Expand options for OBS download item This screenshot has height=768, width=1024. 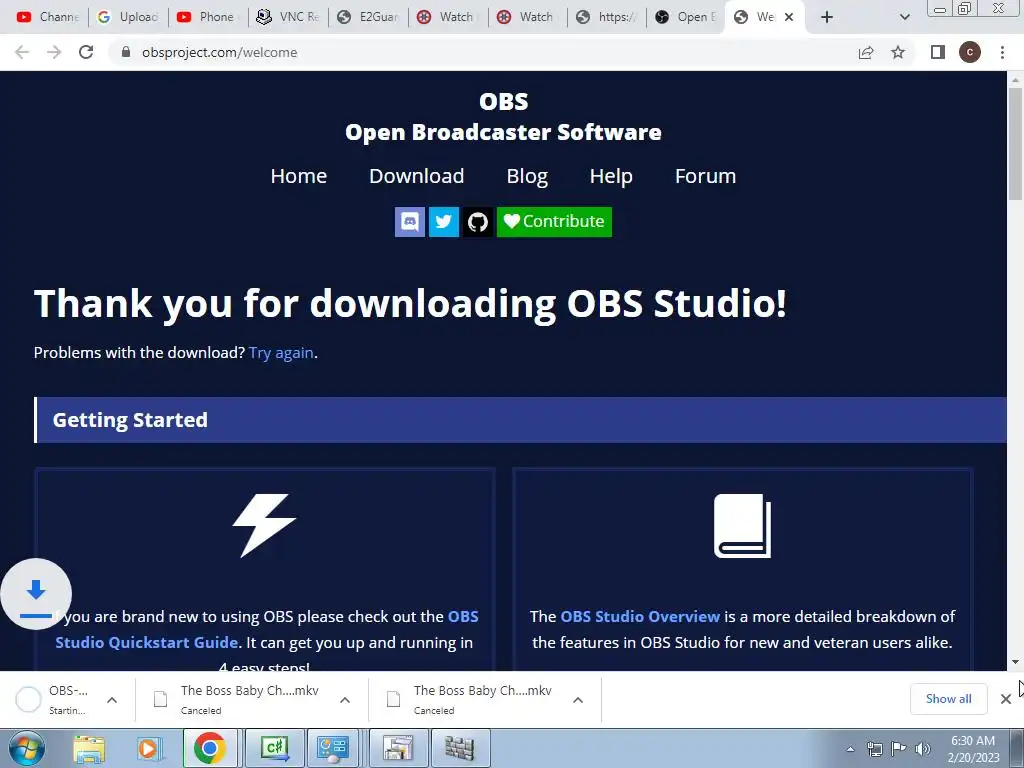[112, 700]
